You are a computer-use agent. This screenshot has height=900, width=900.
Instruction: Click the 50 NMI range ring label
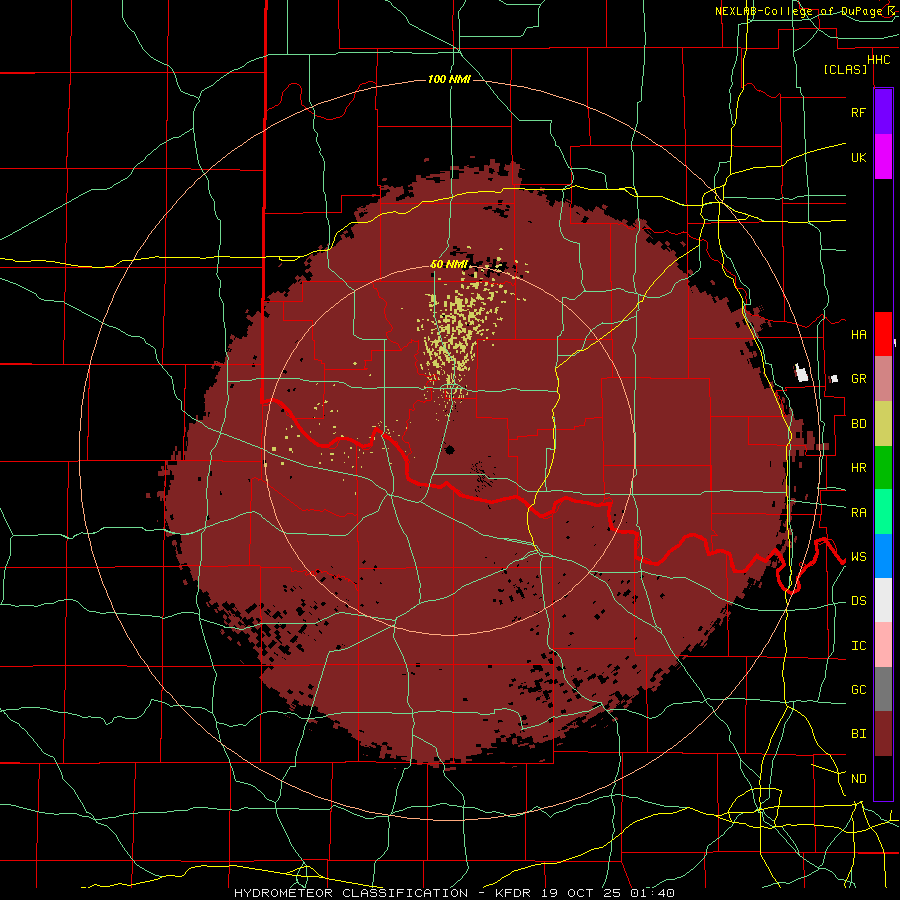tap(449, 265)
